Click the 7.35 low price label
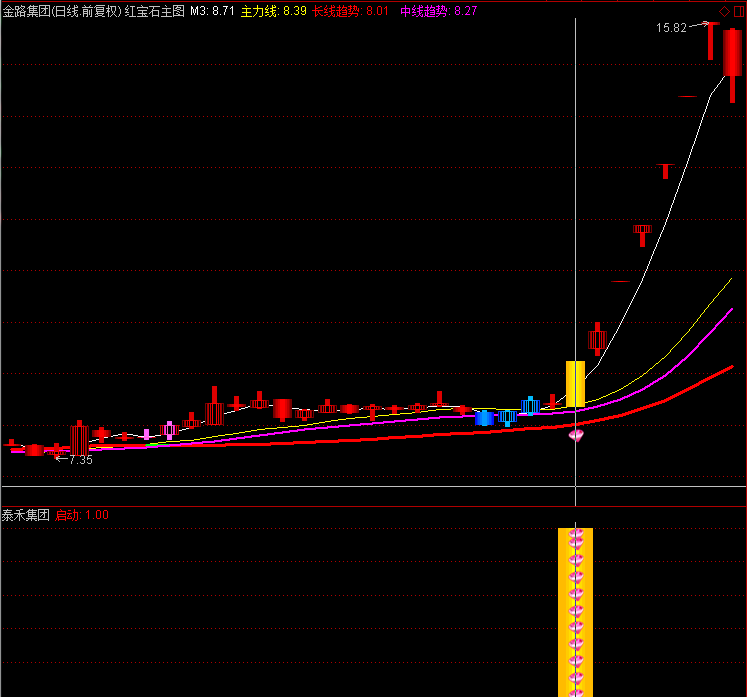The width and height of the screenshot is (747, 697). [78, 460]
